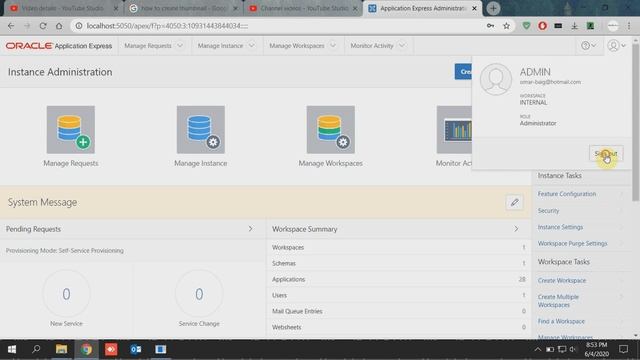The height and width of the screenshot is (360, 640).
Task: Open the Manage Requests icon tile
Action: tap(71, 130)
